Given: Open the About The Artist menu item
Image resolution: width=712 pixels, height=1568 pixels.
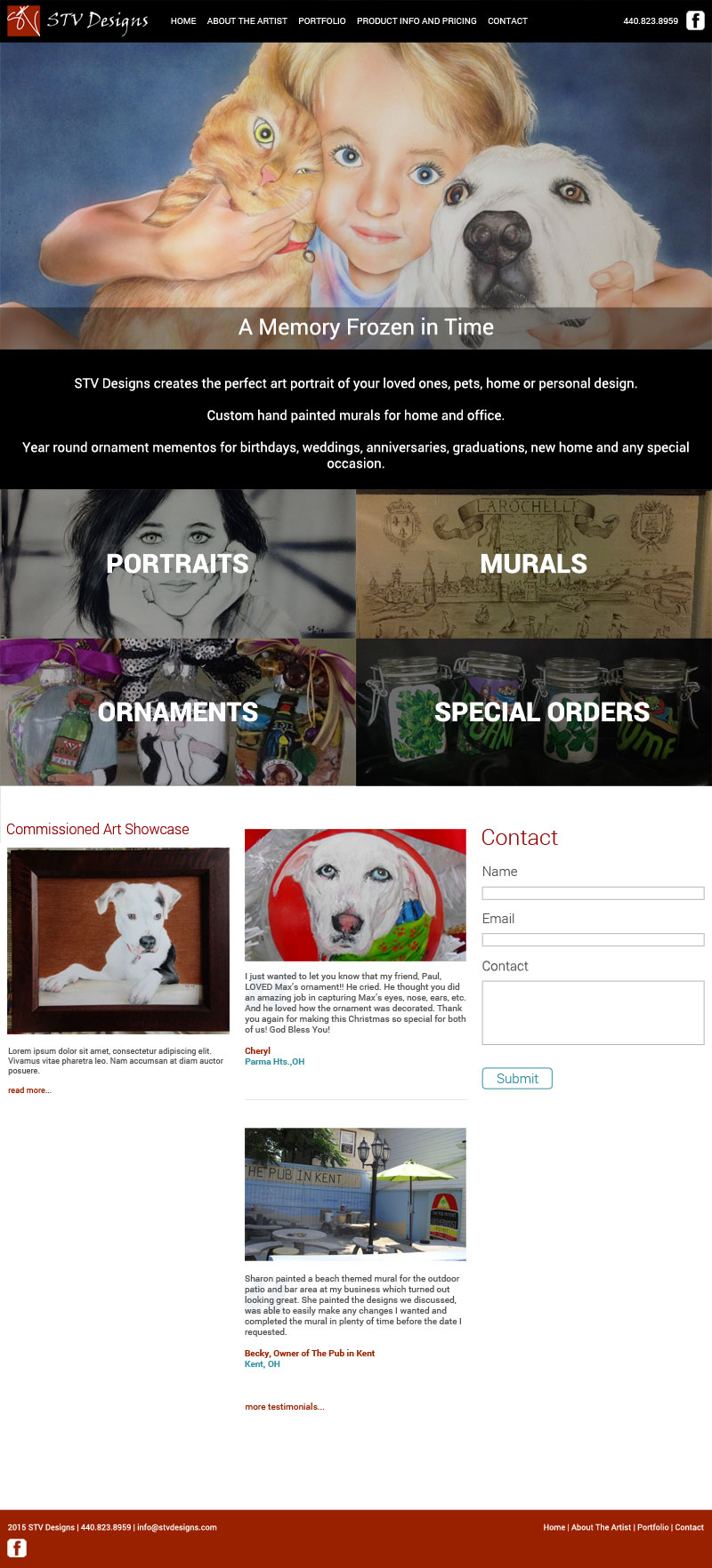Looking at the screenshot, I should pos(247,20).
